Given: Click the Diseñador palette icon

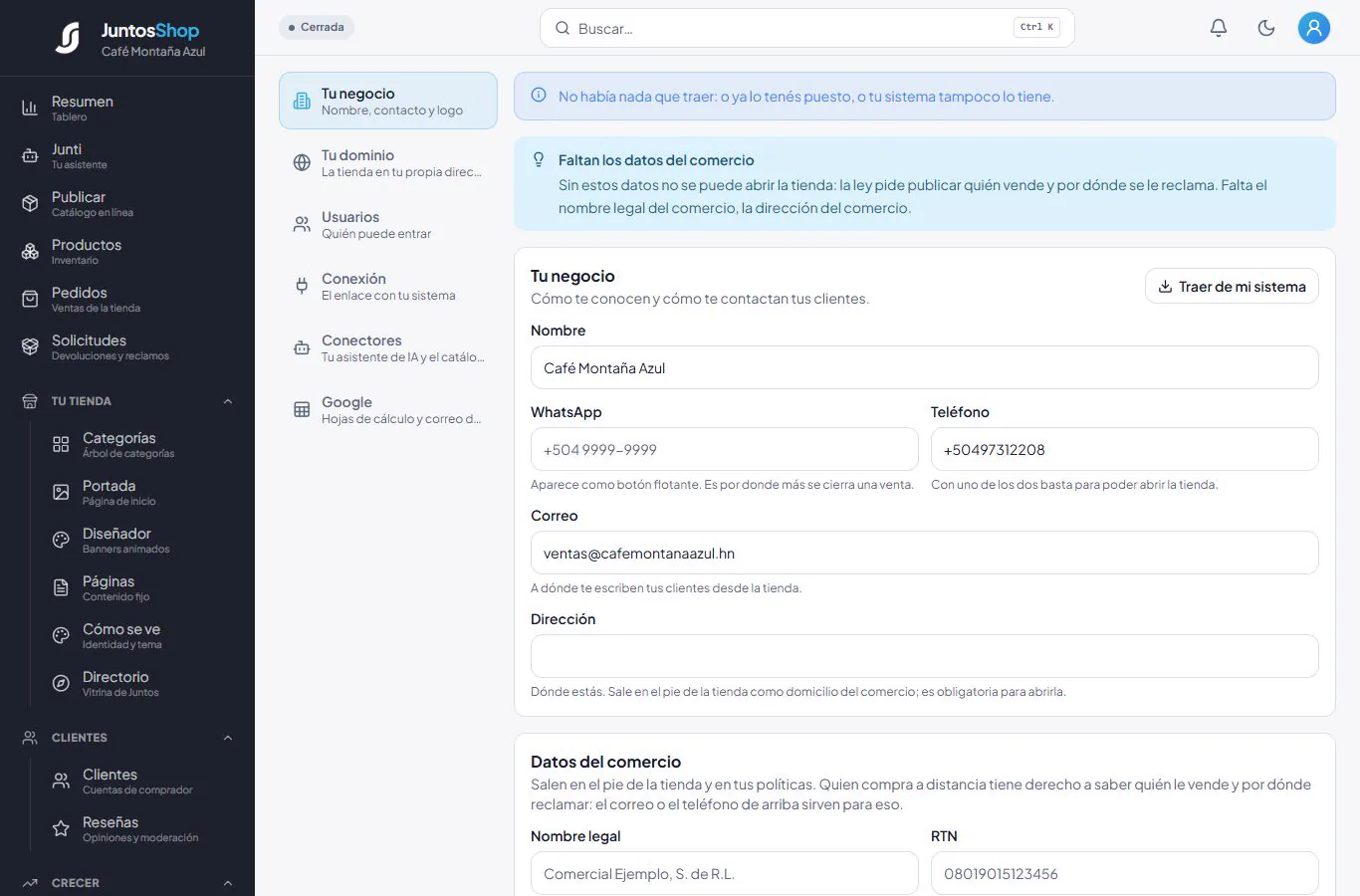Looking at the screenshot, I should 61,540.
